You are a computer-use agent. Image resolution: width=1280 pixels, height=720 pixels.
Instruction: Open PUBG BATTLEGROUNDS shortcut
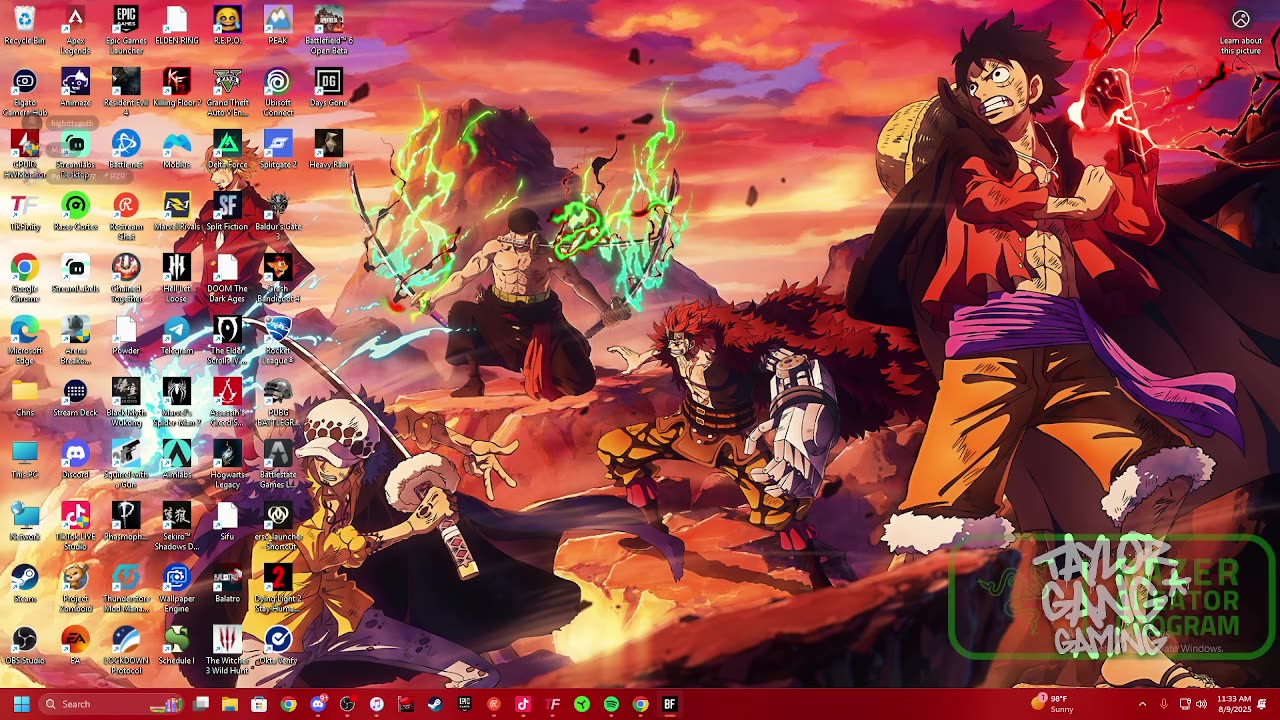[278, 402]
